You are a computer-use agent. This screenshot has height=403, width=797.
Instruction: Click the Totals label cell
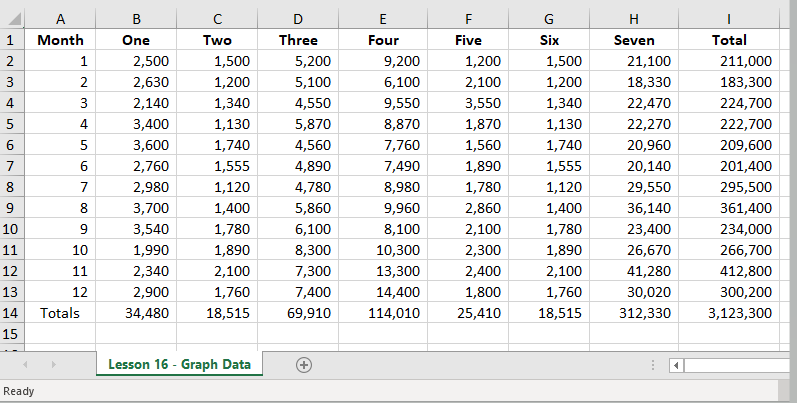coord(60,313)
